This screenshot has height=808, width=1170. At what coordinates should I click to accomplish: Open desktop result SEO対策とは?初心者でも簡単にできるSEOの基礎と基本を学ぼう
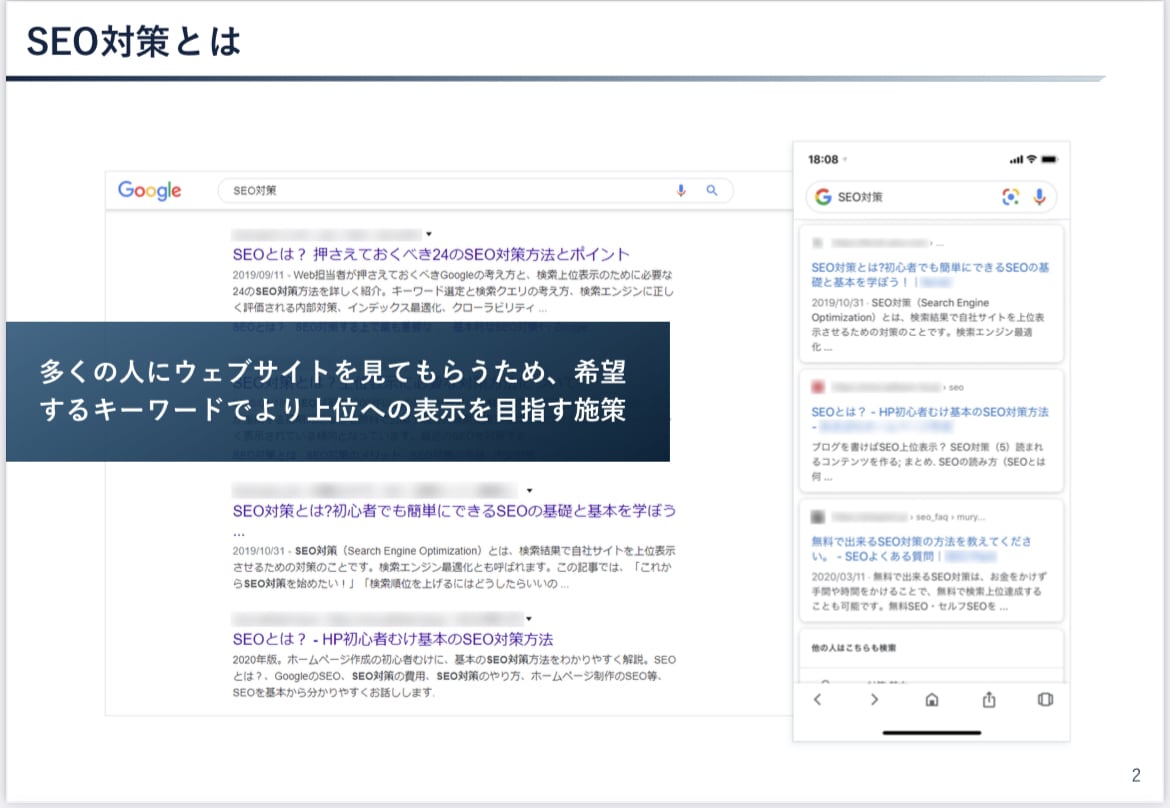454,511
